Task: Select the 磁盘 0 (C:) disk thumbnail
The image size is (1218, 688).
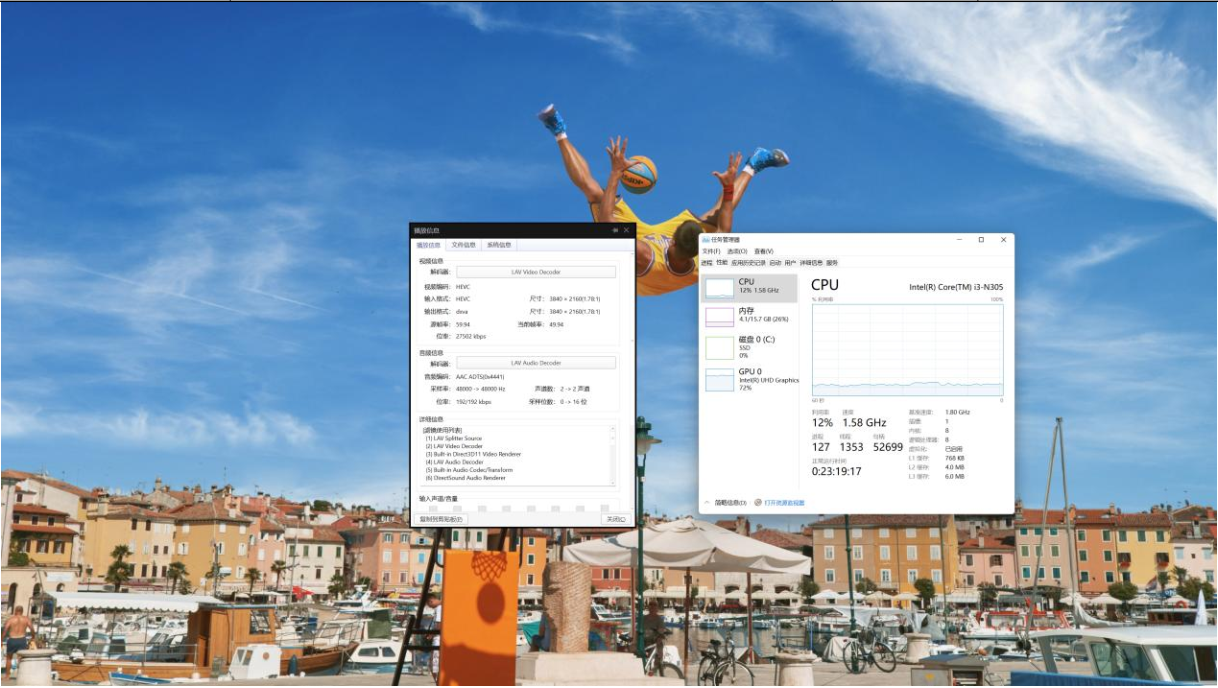Action: [x=719, y=347]
